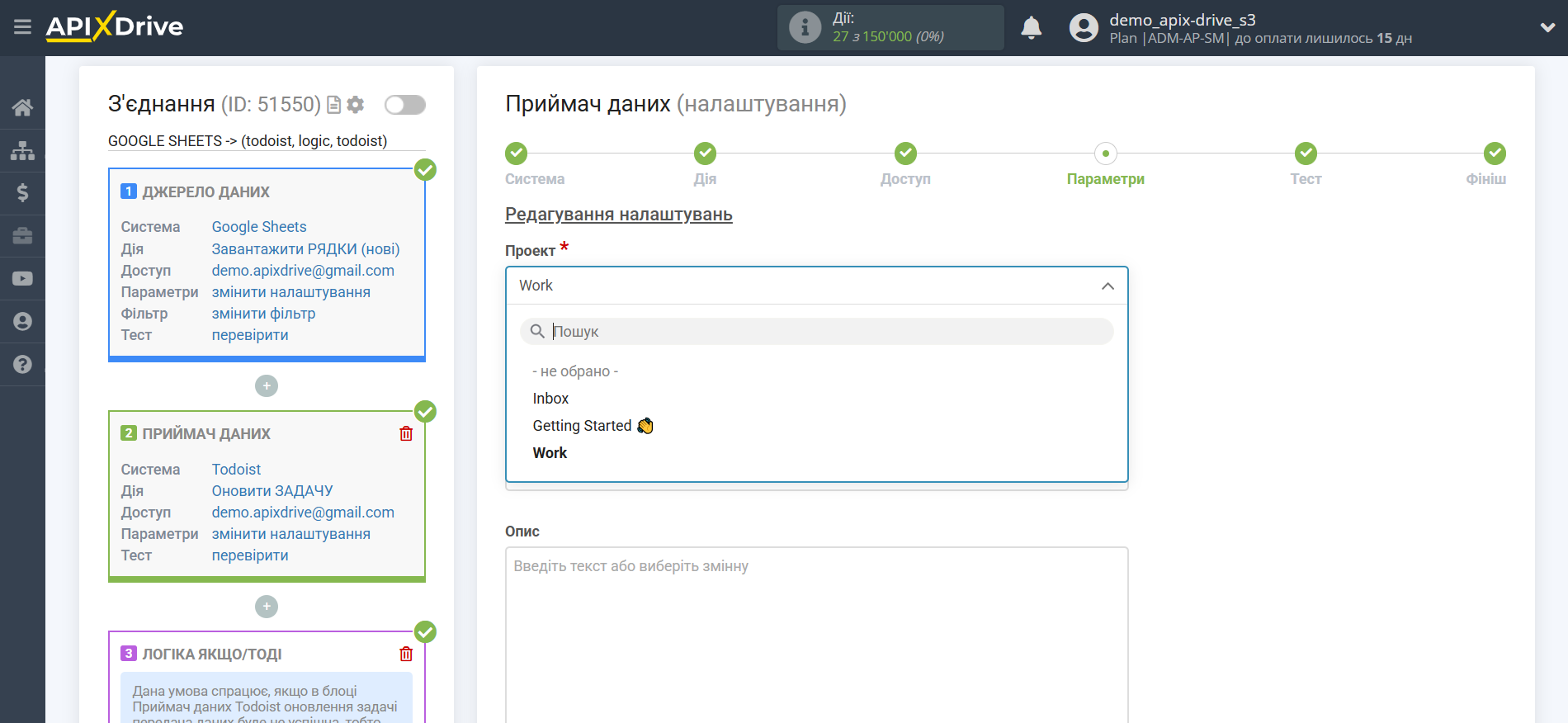Open billing dollar icon in sidebar
The height and width of the screenshot is (723, 1568).
[x=22, y=193]
